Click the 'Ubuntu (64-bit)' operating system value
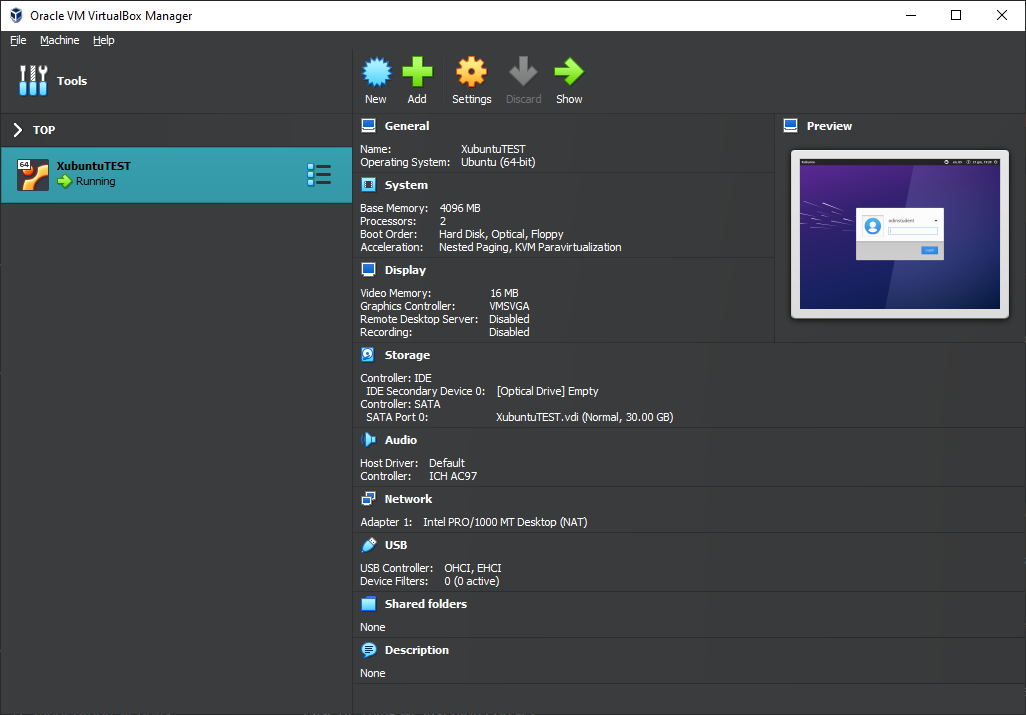 (x=498, y=162)
